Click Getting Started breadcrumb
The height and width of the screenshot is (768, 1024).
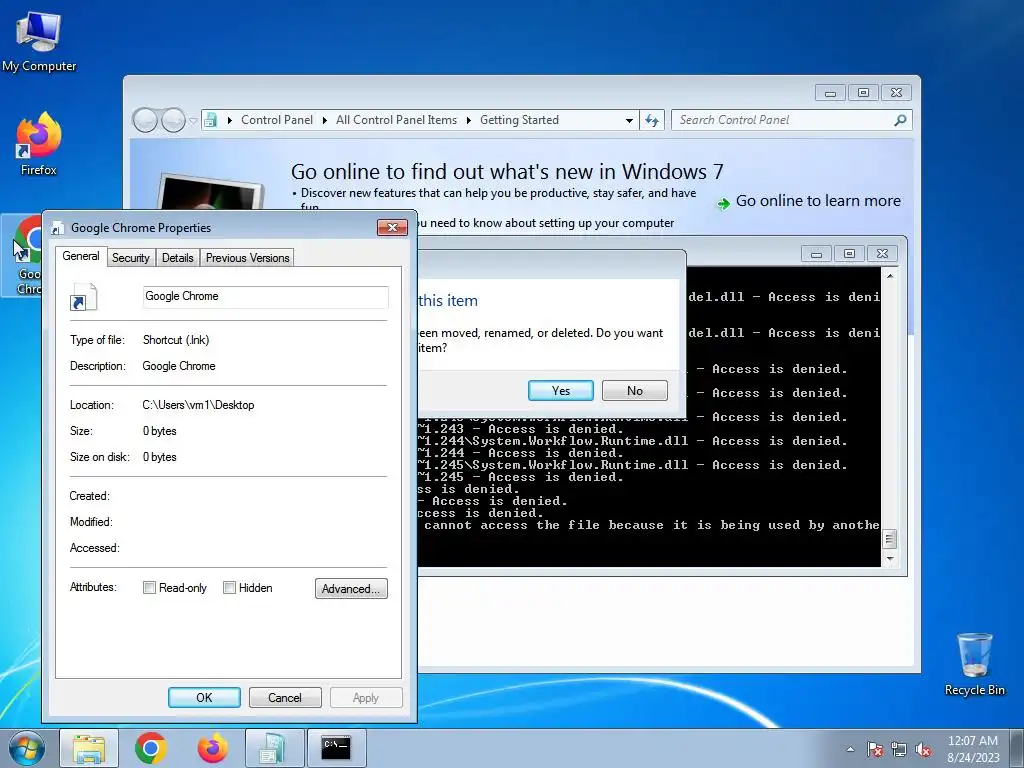tap(519, 120)
